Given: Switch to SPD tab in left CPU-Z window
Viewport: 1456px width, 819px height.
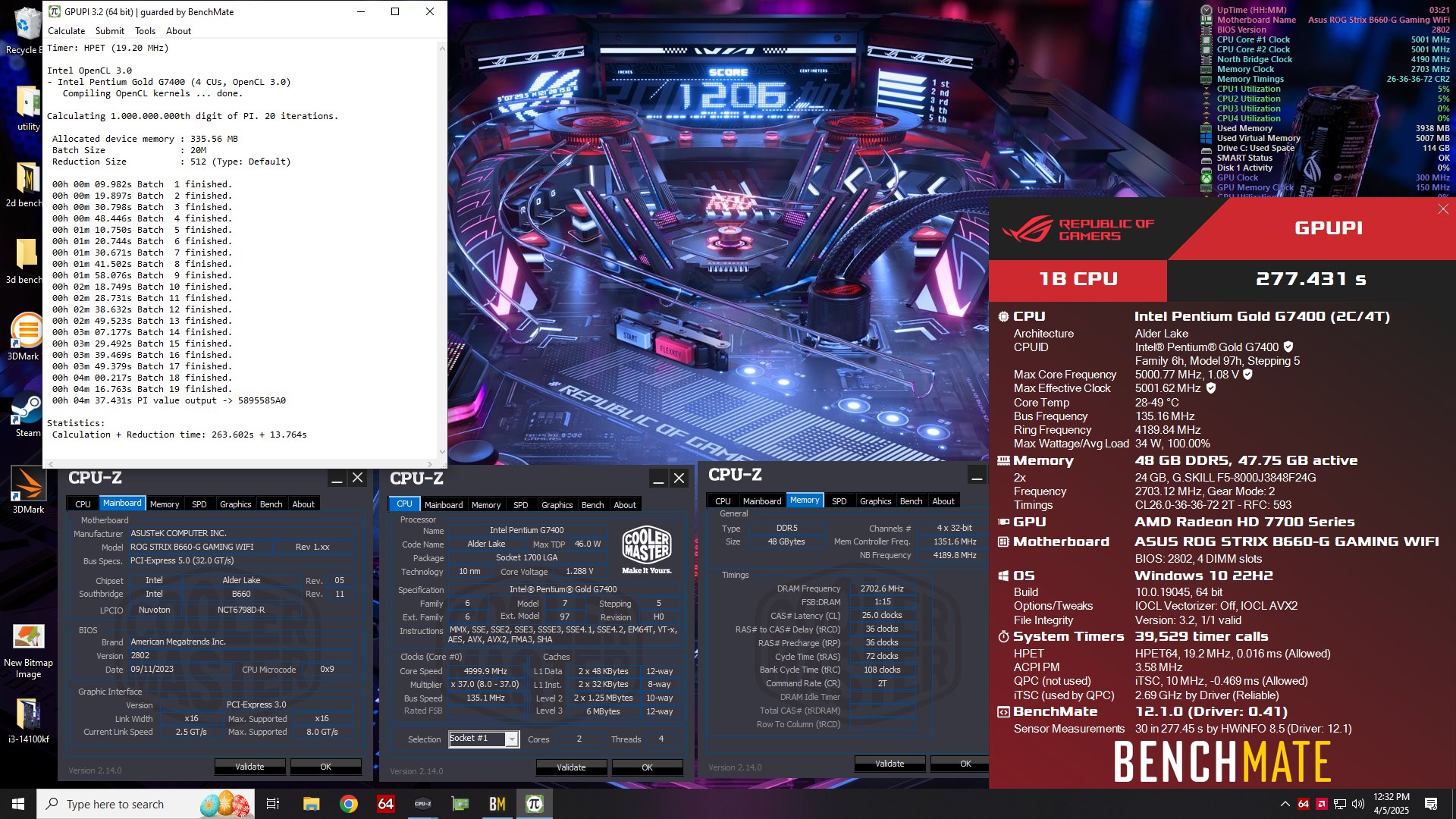Looking at the screenshot, I should coord(199,504).
